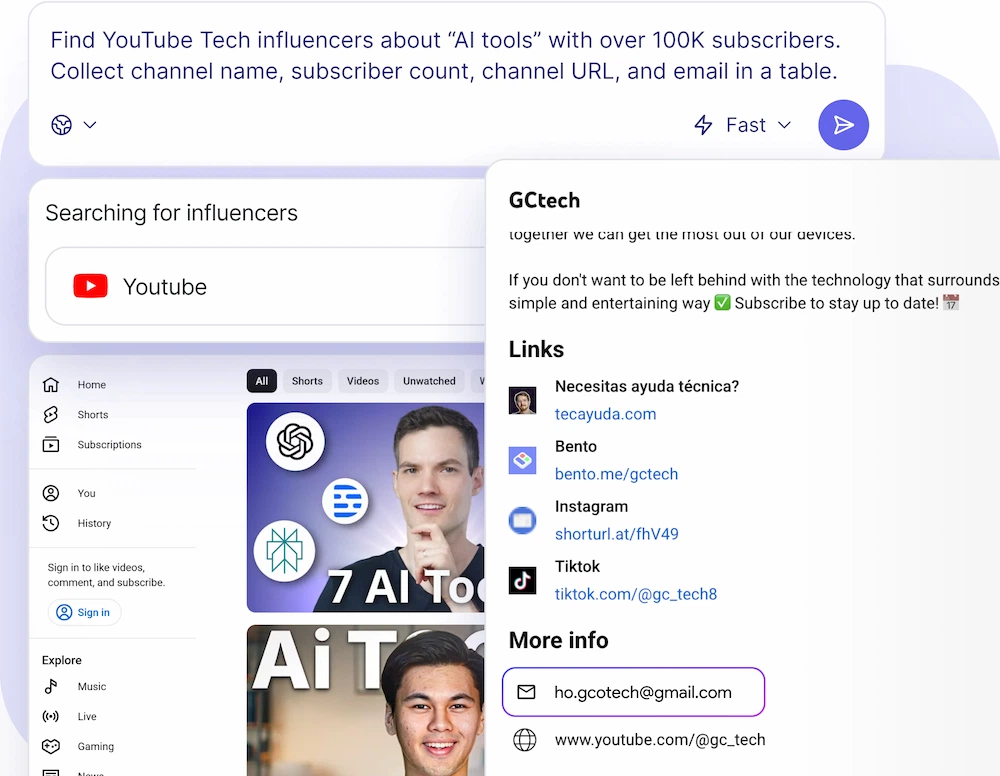The width and height of the screenshot is (1000, 776).
Task: Click the Music note icon
Action: click(x=51, y=686)
